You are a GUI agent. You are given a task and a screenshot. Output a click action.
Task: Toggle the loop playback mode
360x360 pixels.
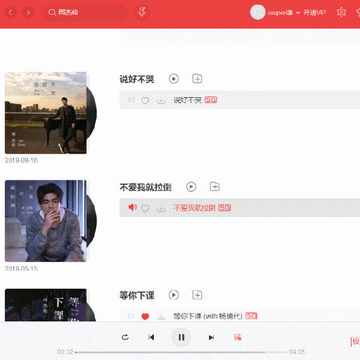tap(125, 337)
